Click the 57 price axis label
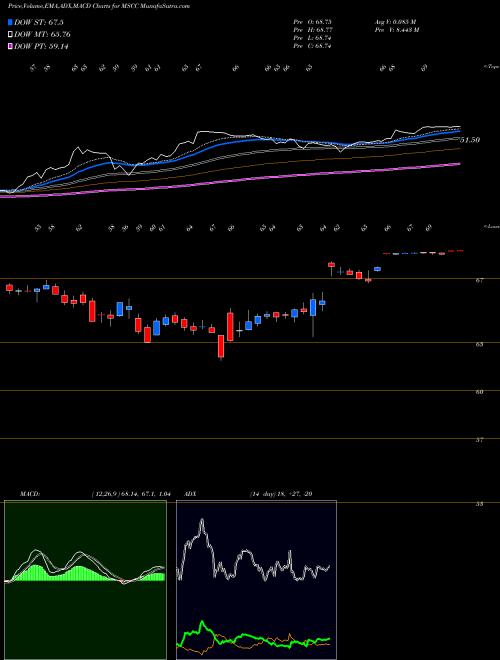500x660 pixels. (479, 440)
